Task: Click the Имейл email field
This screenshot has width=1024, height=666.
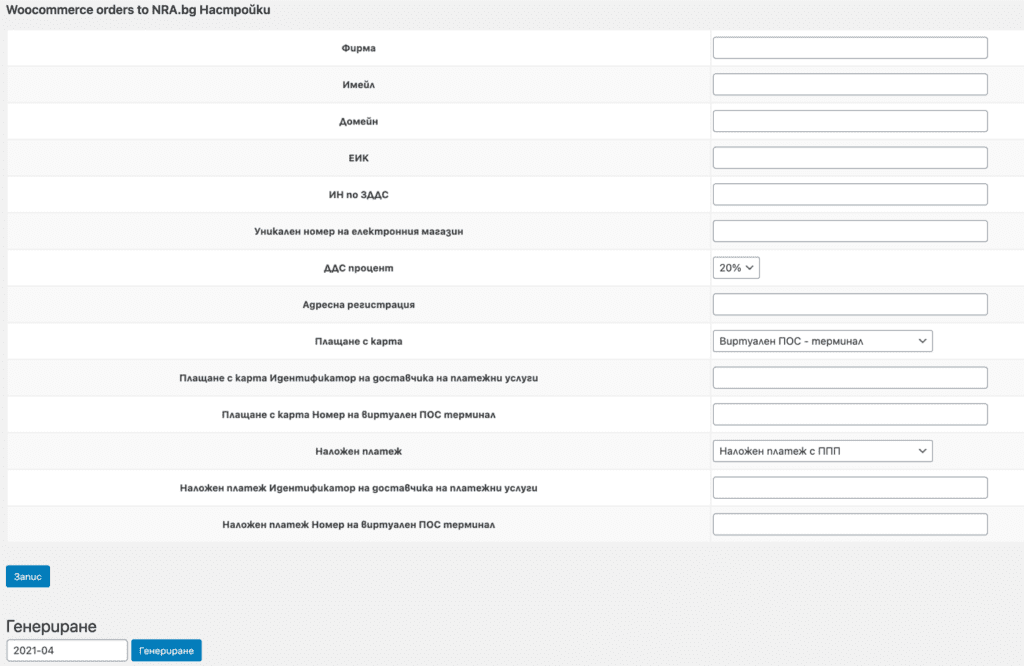Action: (848, 84)
